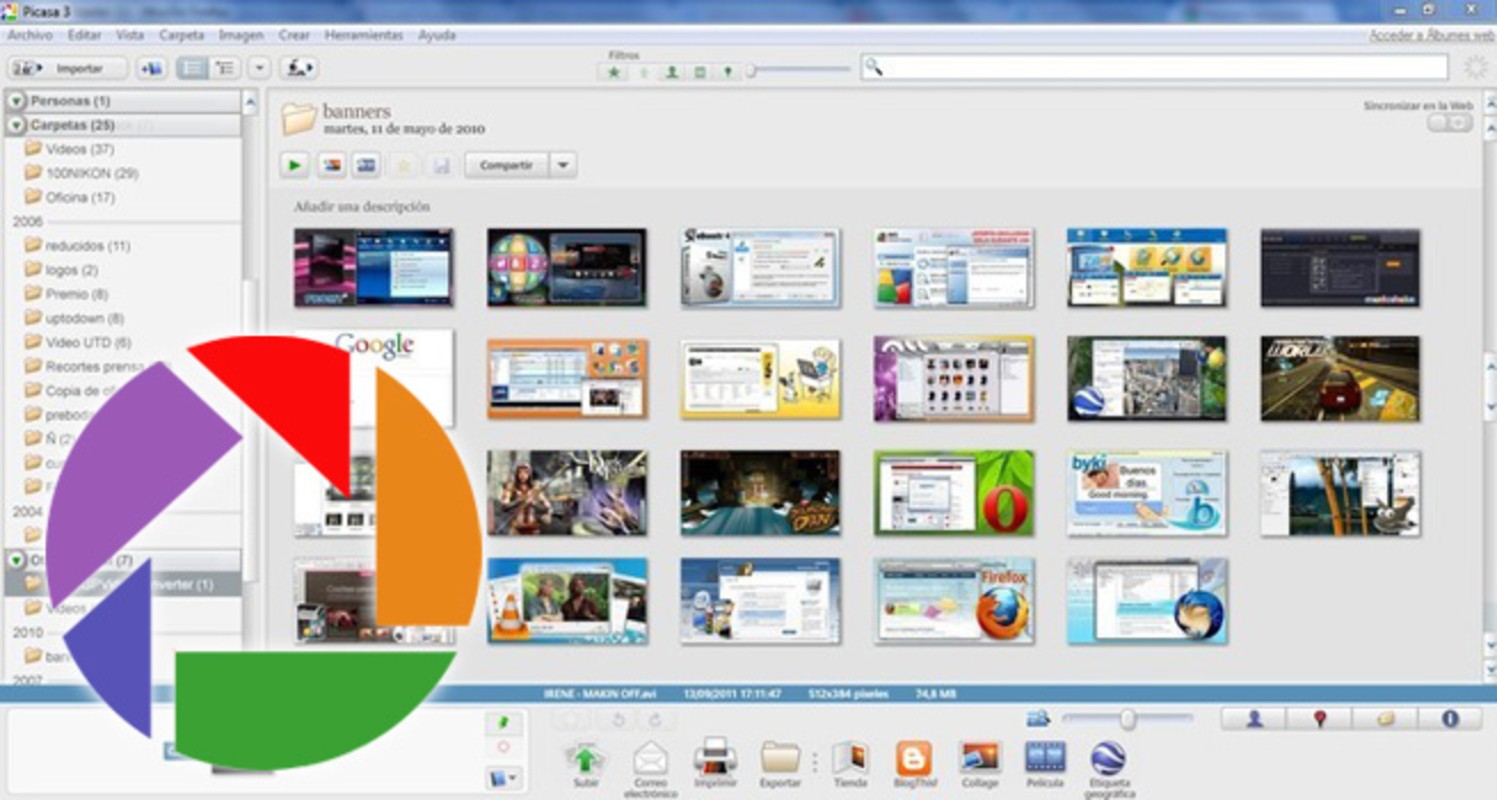The height and width of the screenshot is (800, 1497).
Task: Click the magnifier icon in search box
Action: (x=873, y=67)
